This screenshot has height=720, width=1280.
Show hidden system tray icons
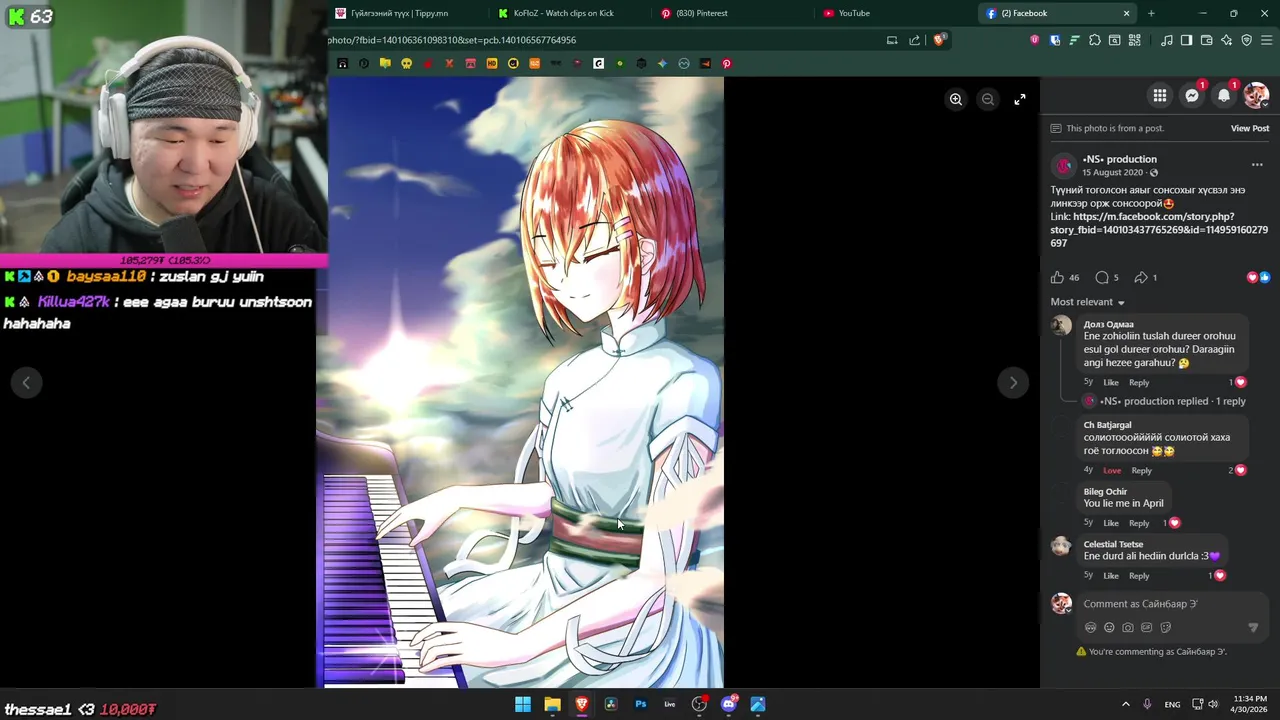(1125, 704)
